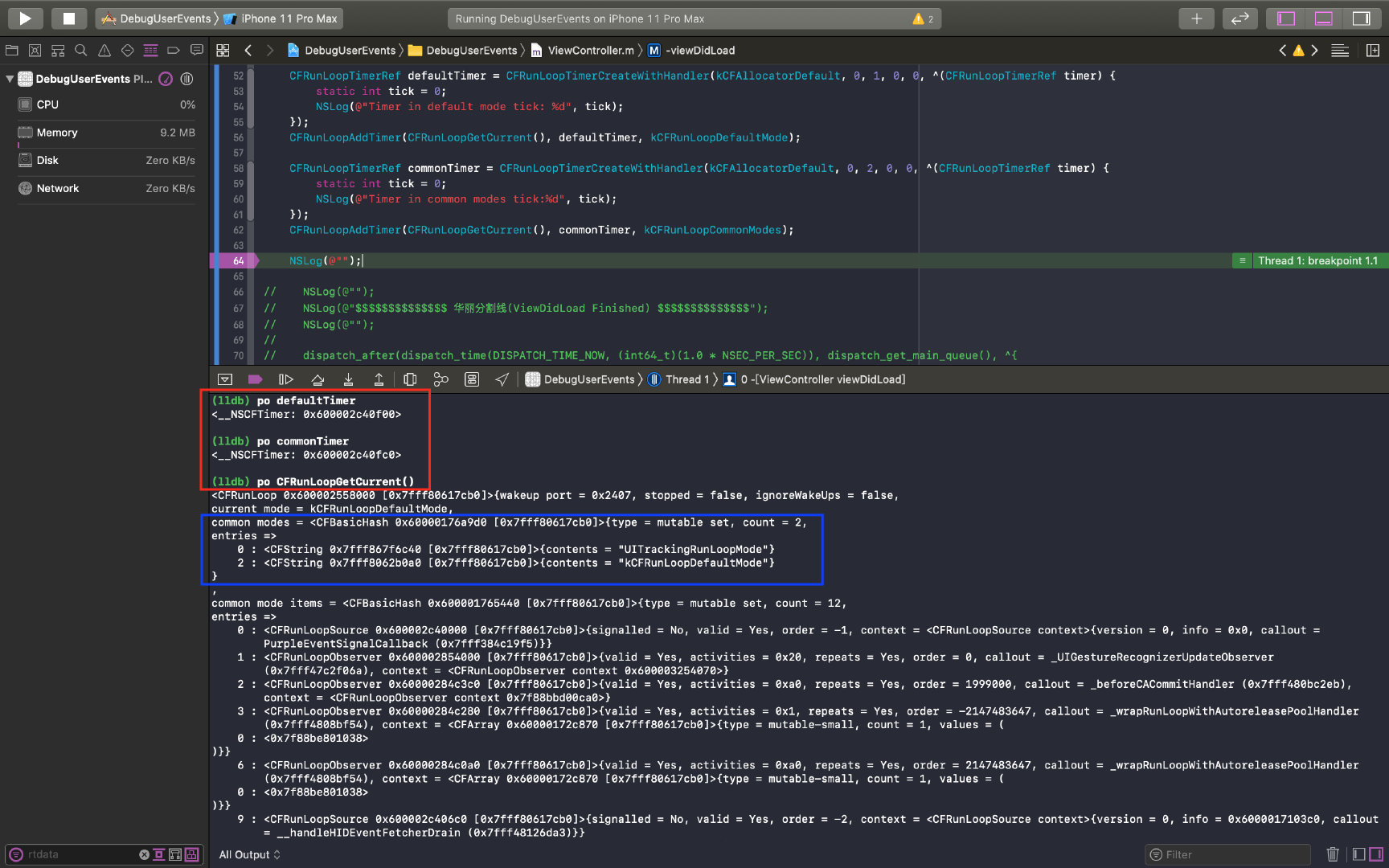Click the console Filter field
The image size is (1389, 868).
click(x=1227, y=854)
